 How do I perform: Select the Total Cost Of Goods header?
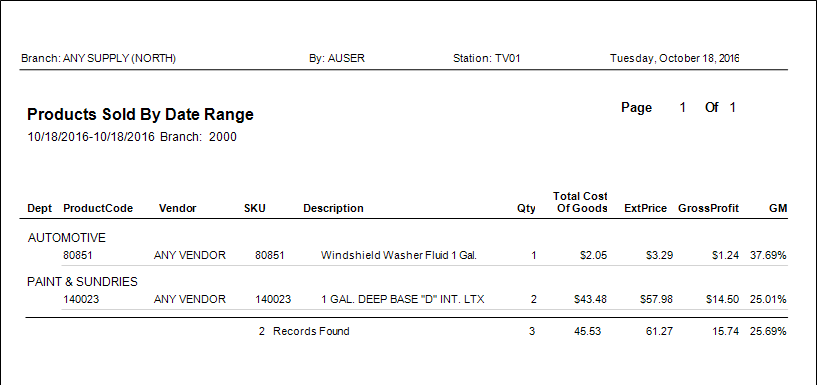pos(580,202)
